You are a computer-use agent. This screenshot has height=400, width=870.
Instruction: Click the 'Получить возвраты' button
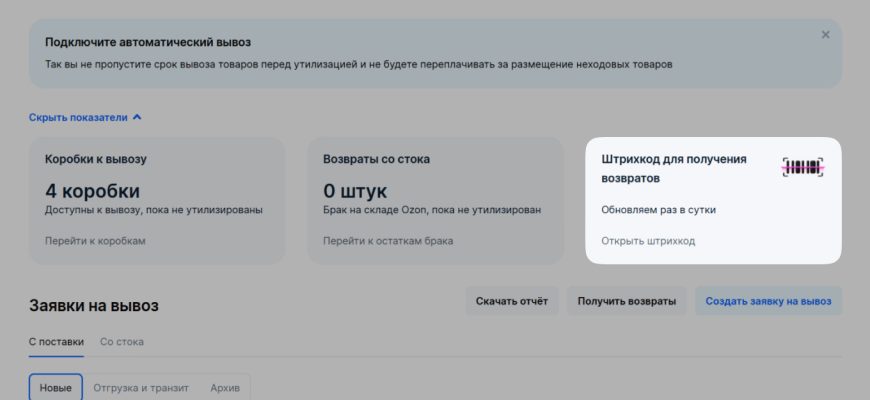(x=626, y=301)
